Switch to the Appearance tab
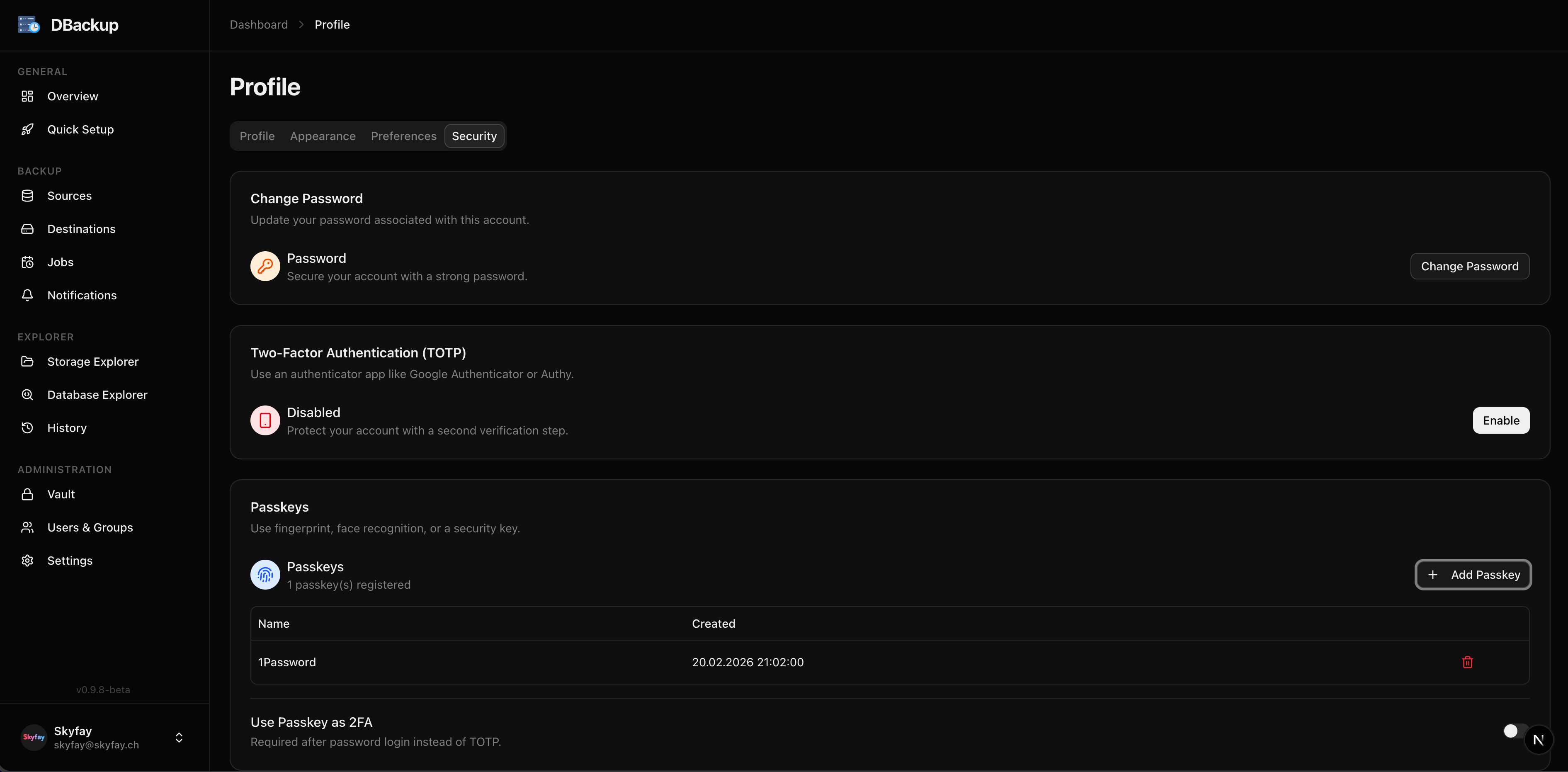This screenshot has width=1568, height=772. 322,136
